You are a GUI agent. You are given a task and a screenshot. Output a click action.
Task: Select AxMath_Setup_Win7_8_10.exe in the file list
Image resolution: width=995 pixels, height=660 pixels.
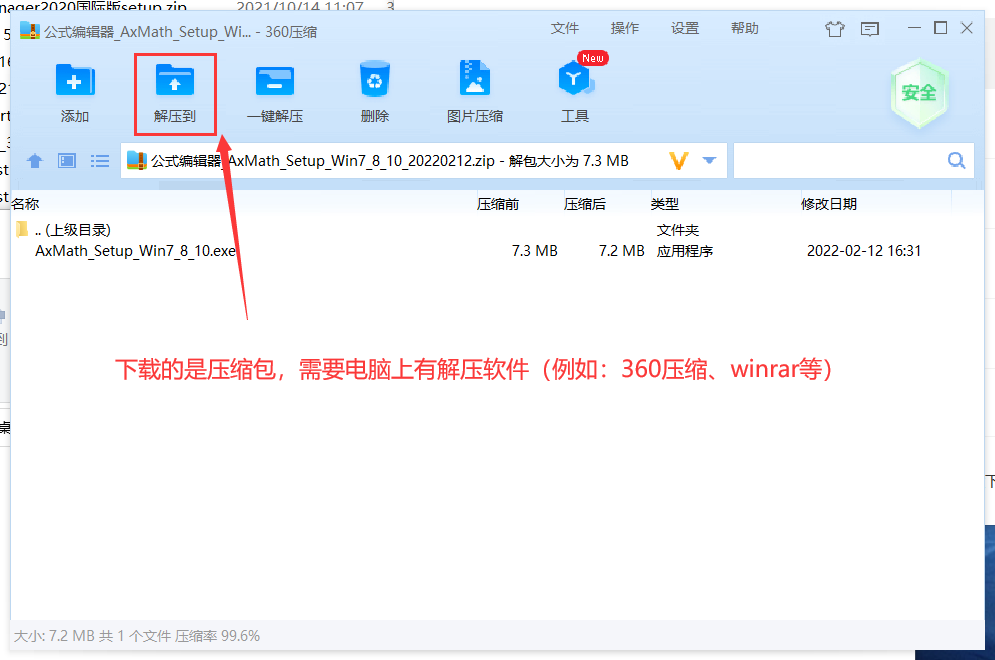pos(136,251)
